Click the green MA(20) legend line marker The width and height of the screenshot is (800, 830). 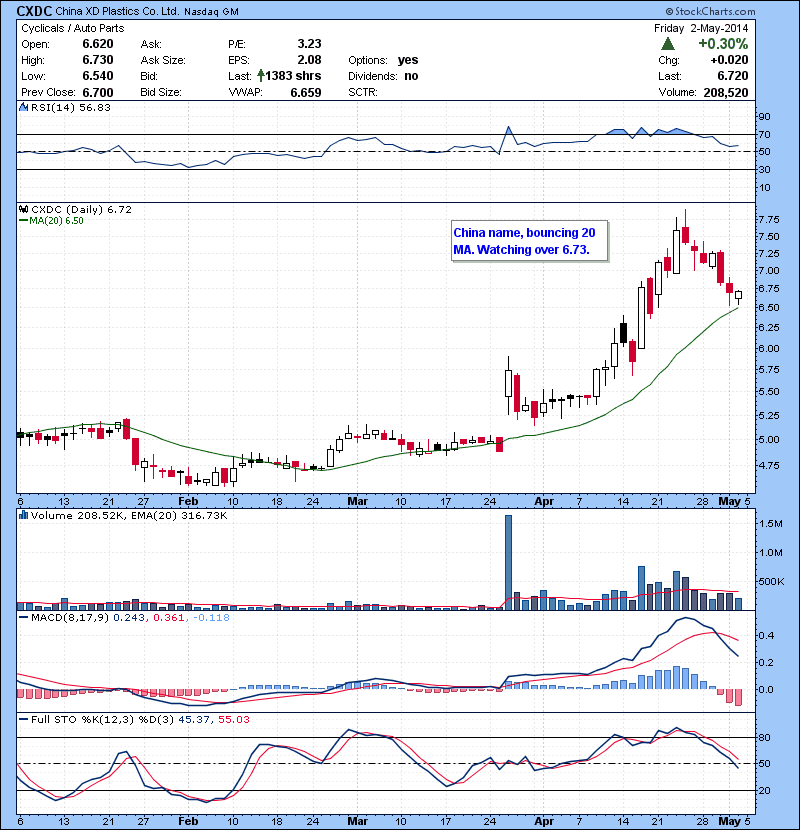tap(23, 221)
